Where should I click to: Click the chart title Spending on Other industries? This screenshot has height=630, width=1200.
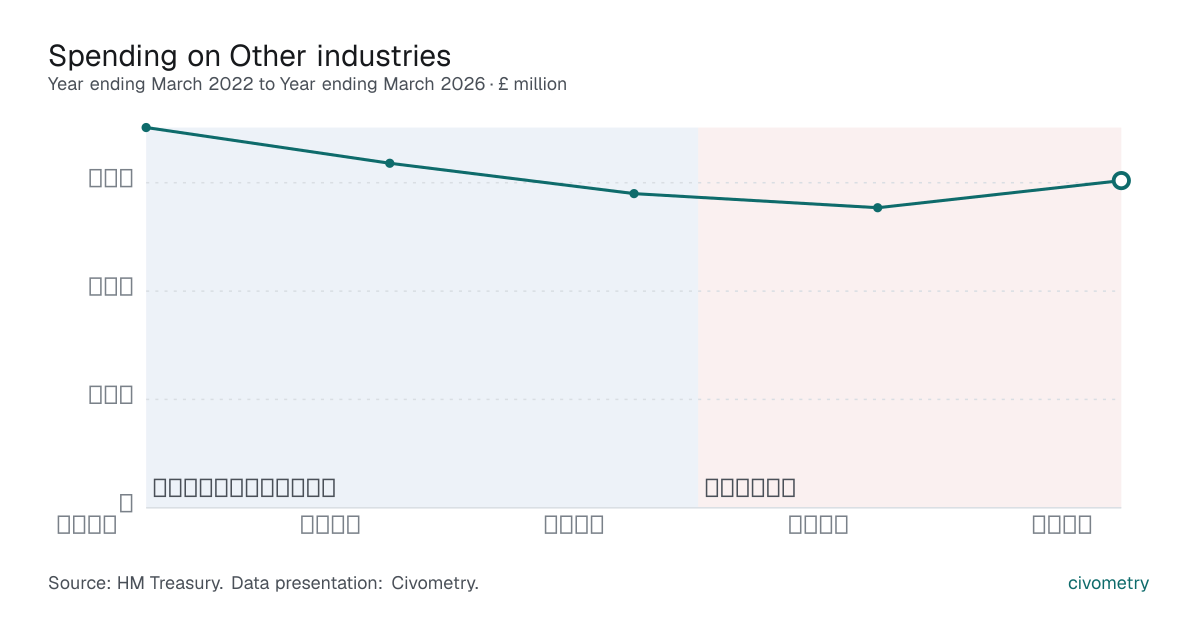tap(249, 55)
